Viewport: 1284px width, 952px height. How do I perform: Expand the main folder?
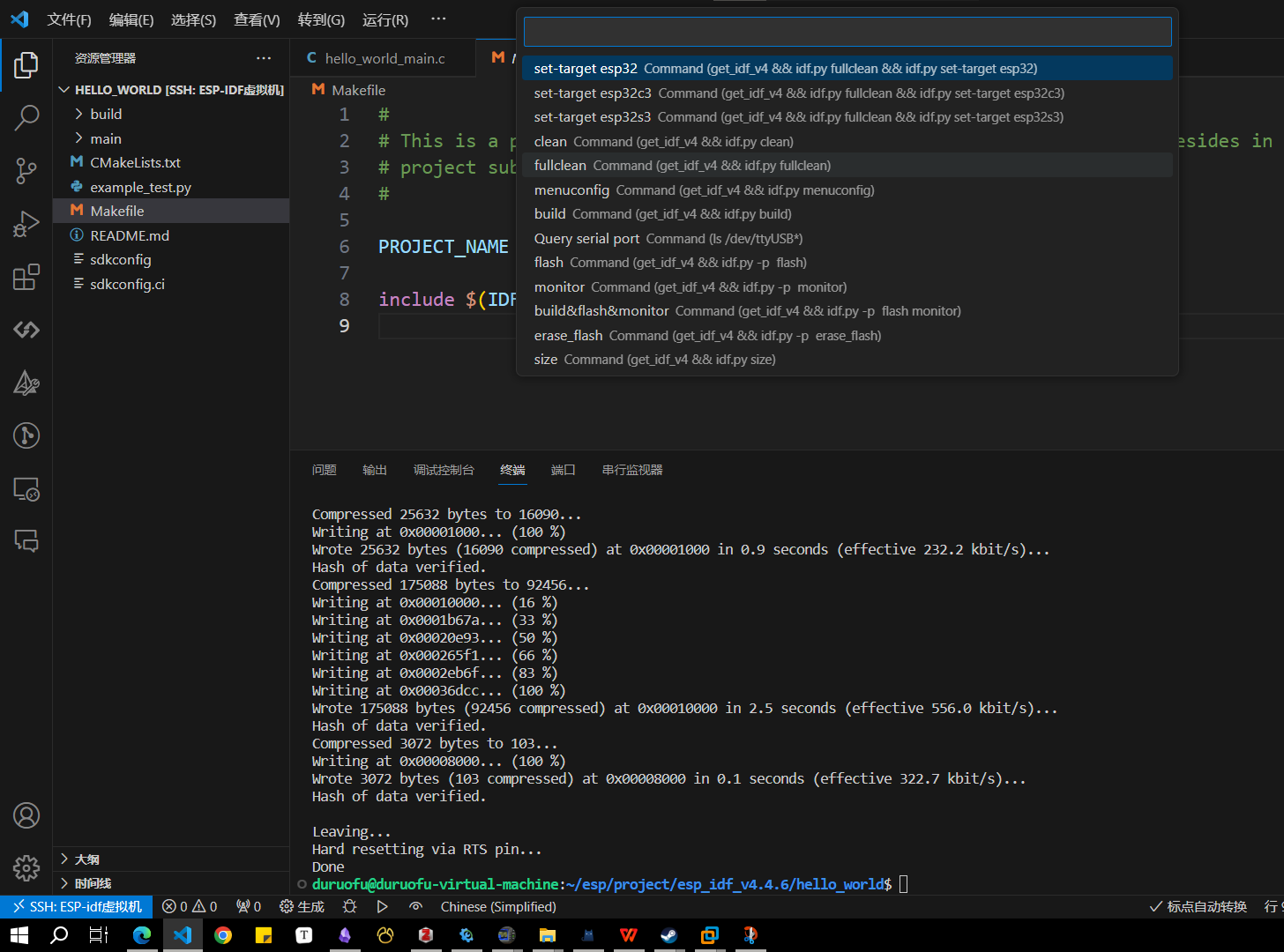pyautogui.click(x=171, y=138)
